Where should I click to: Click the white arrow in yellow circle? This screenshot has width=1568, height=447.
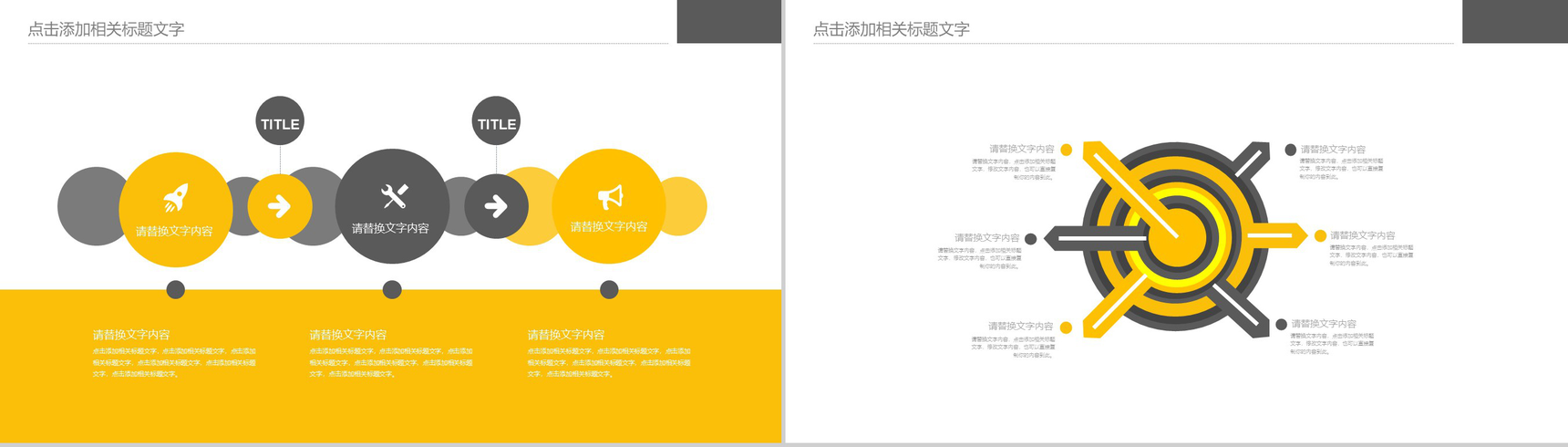(280, 206)
